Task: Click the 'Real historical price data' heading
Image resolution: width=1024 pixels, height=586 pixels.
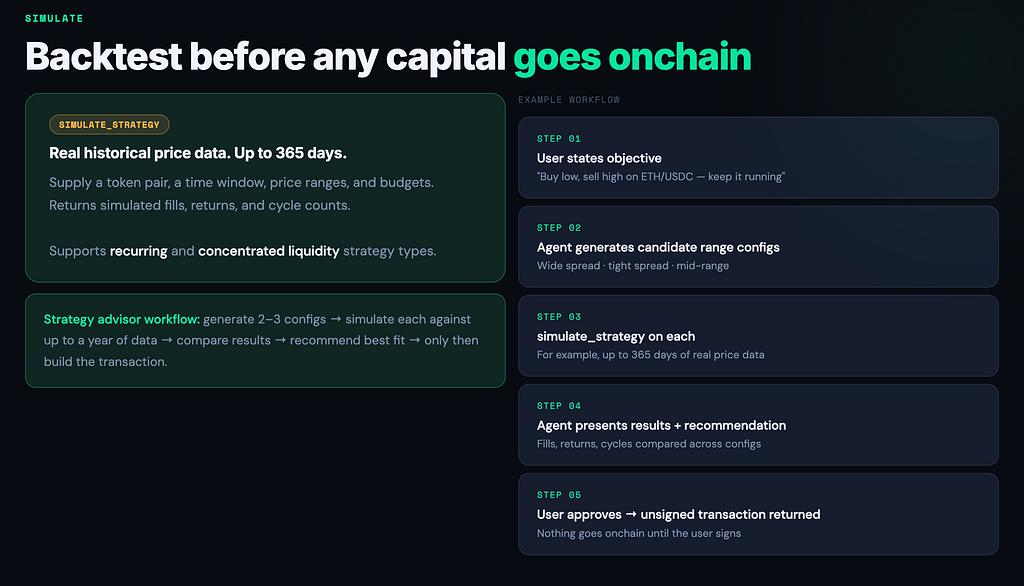Action: pos(198,153)
